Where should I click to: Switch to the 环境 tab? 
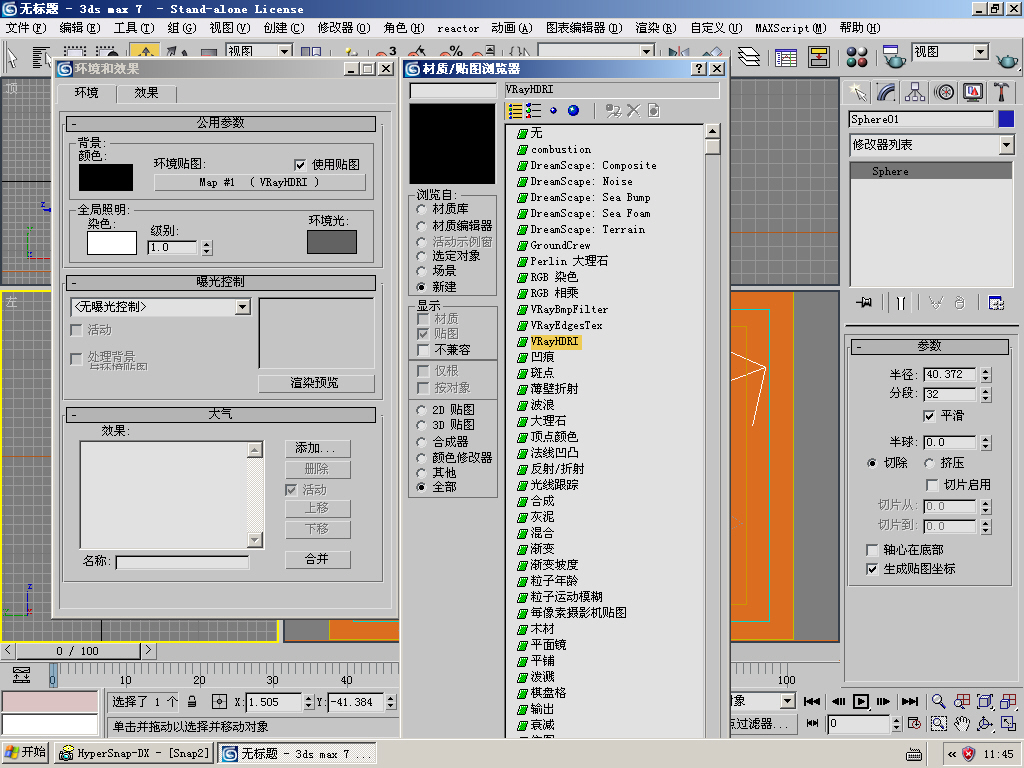pyautogui.click(x=86, y=93)
